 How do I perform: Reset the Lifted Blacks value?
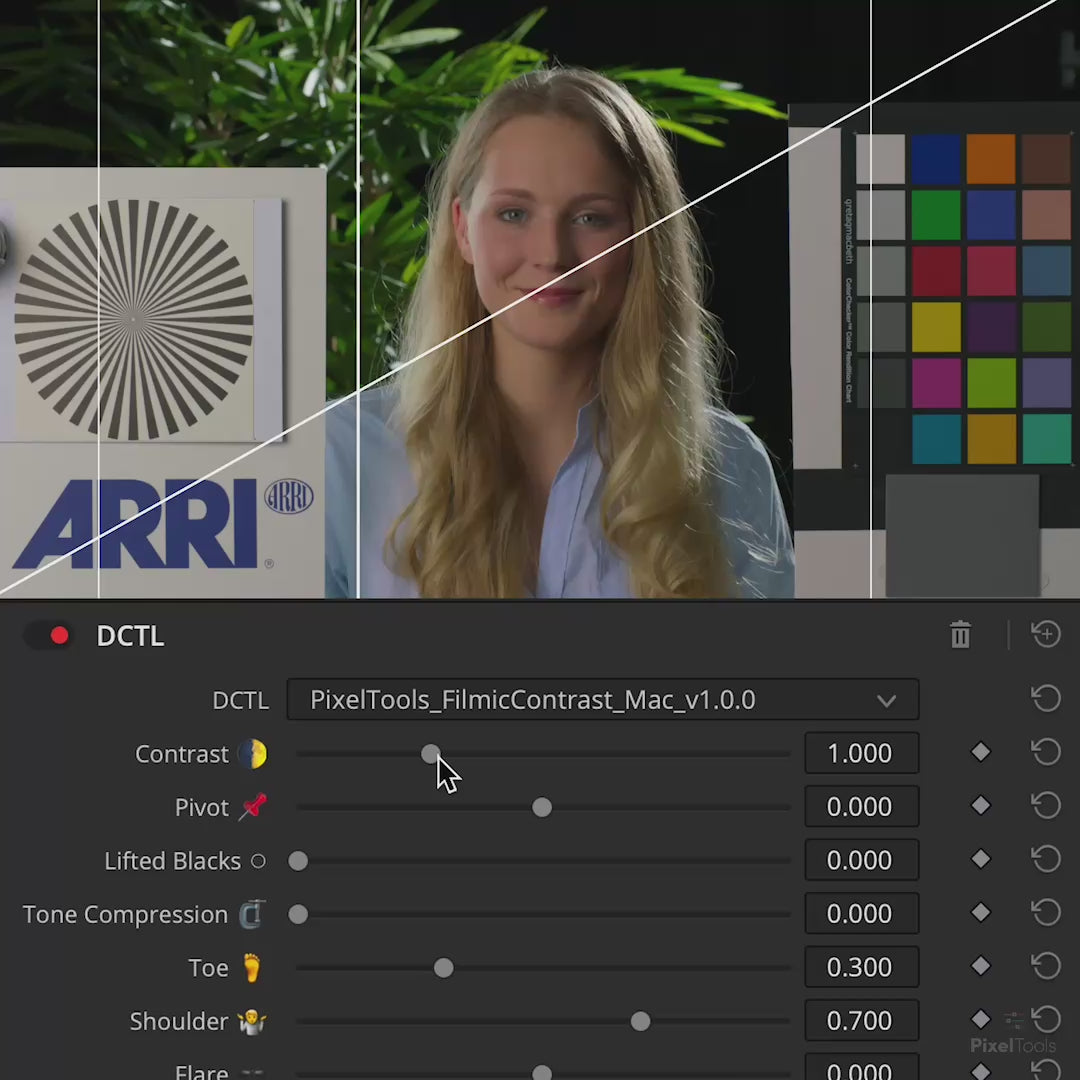point(1046,859)
